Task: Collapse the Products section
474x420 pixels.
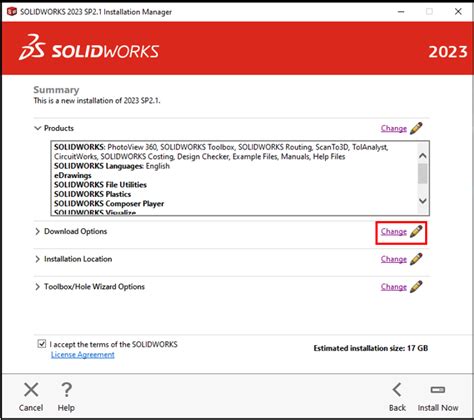Action: (38, 128)
